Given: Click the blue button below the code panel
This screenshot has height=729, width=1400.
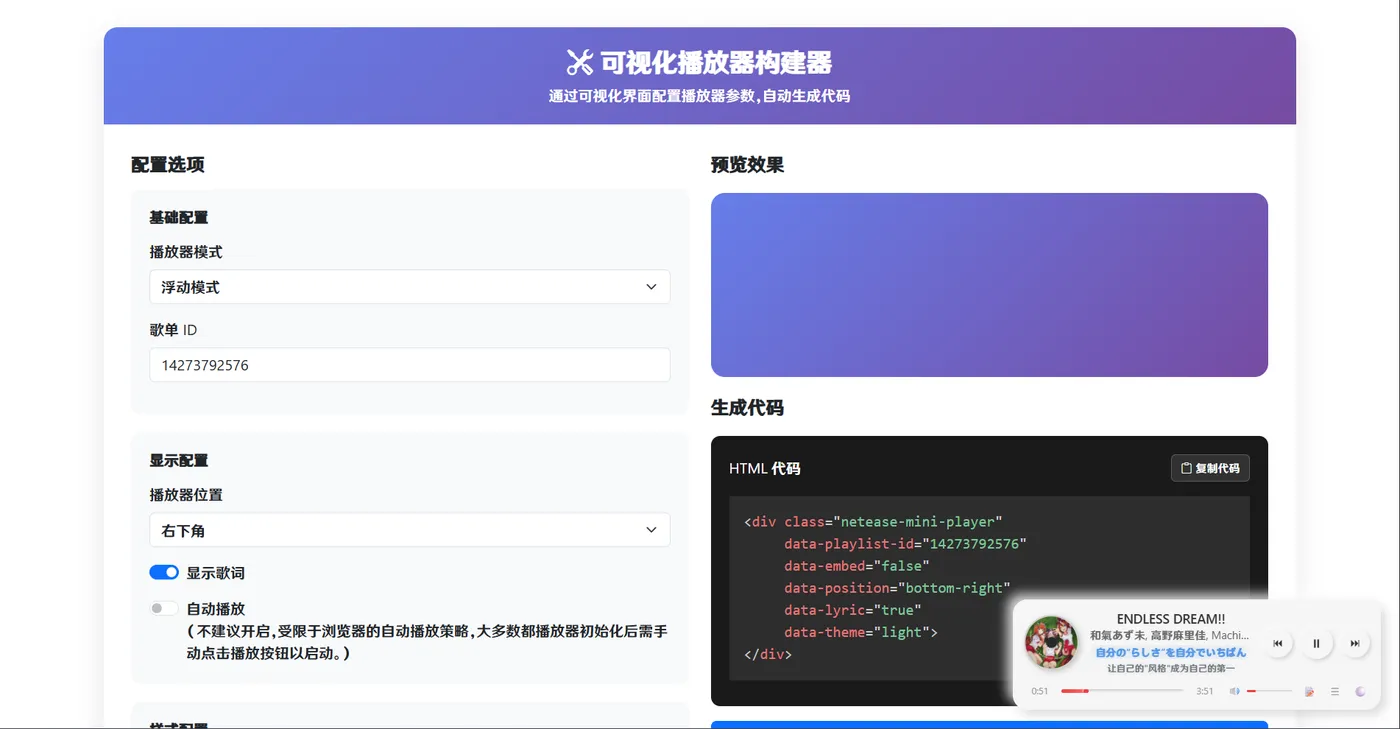Looking at the screenshot, I should pos(989,725).
